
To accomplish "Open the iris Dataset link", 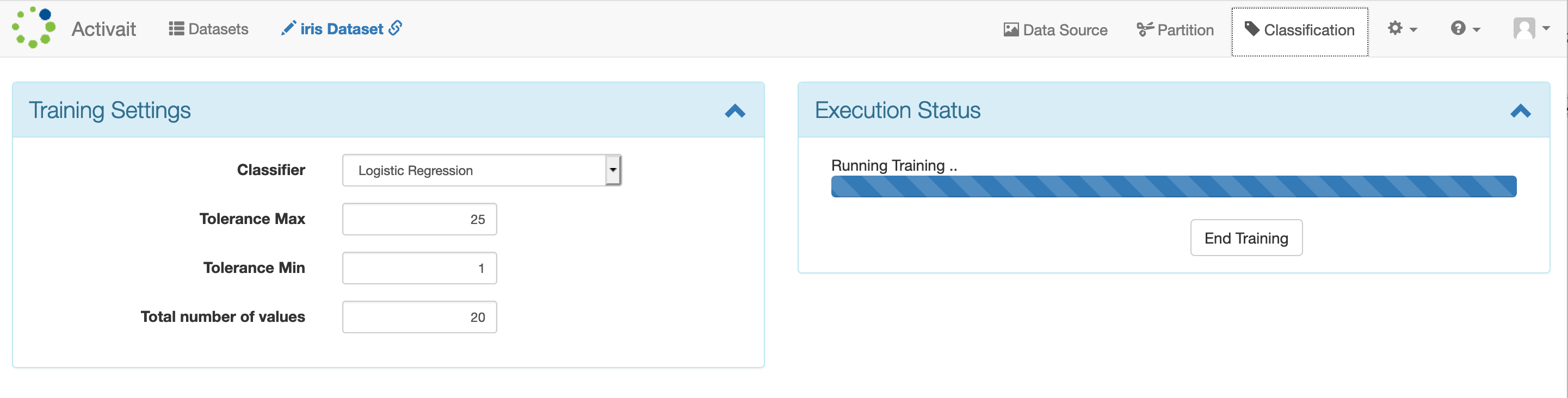I will 342,29.
